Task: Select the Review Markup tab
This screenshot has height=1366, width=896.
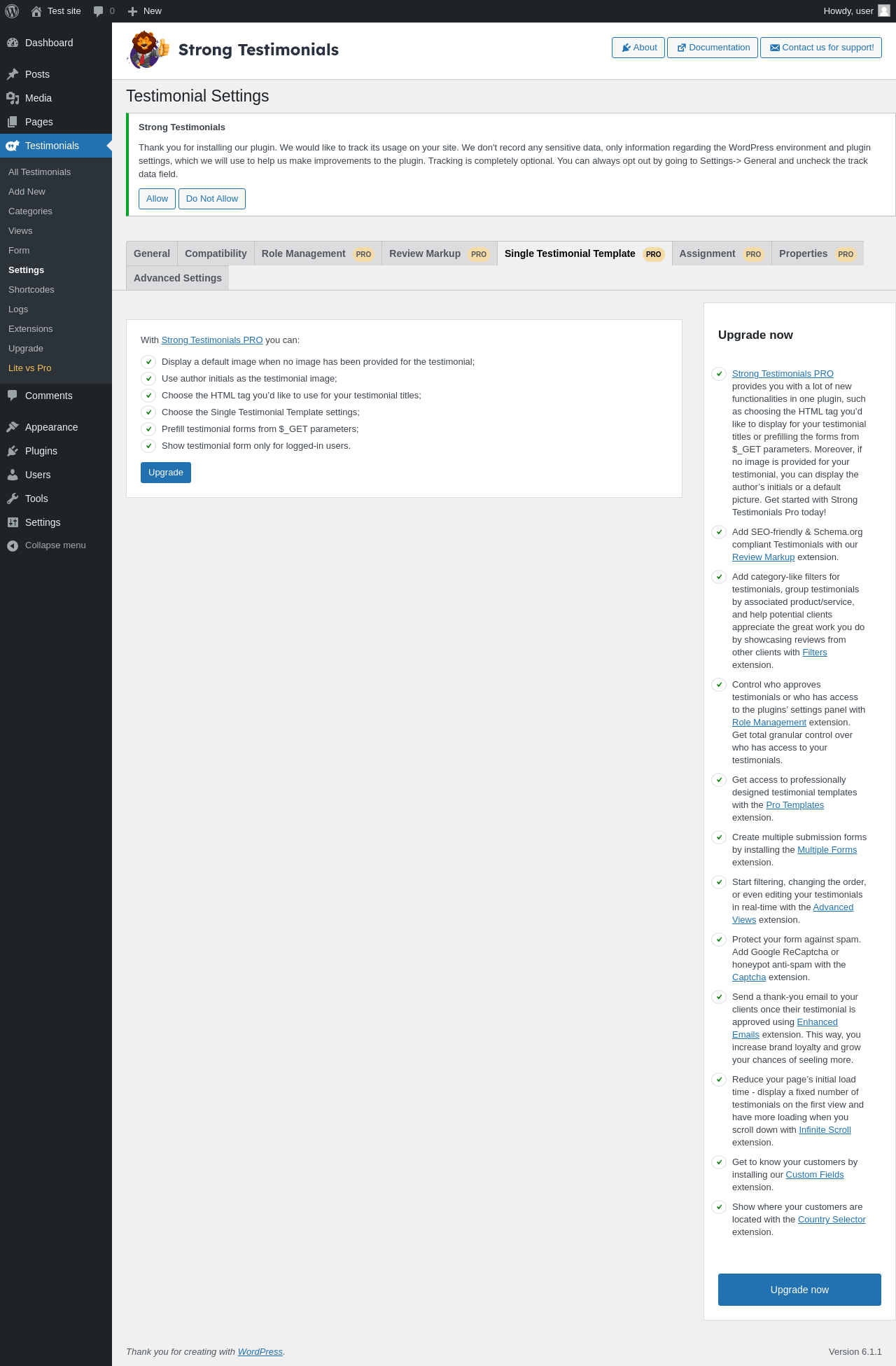Action: click(x=440, y=253)
